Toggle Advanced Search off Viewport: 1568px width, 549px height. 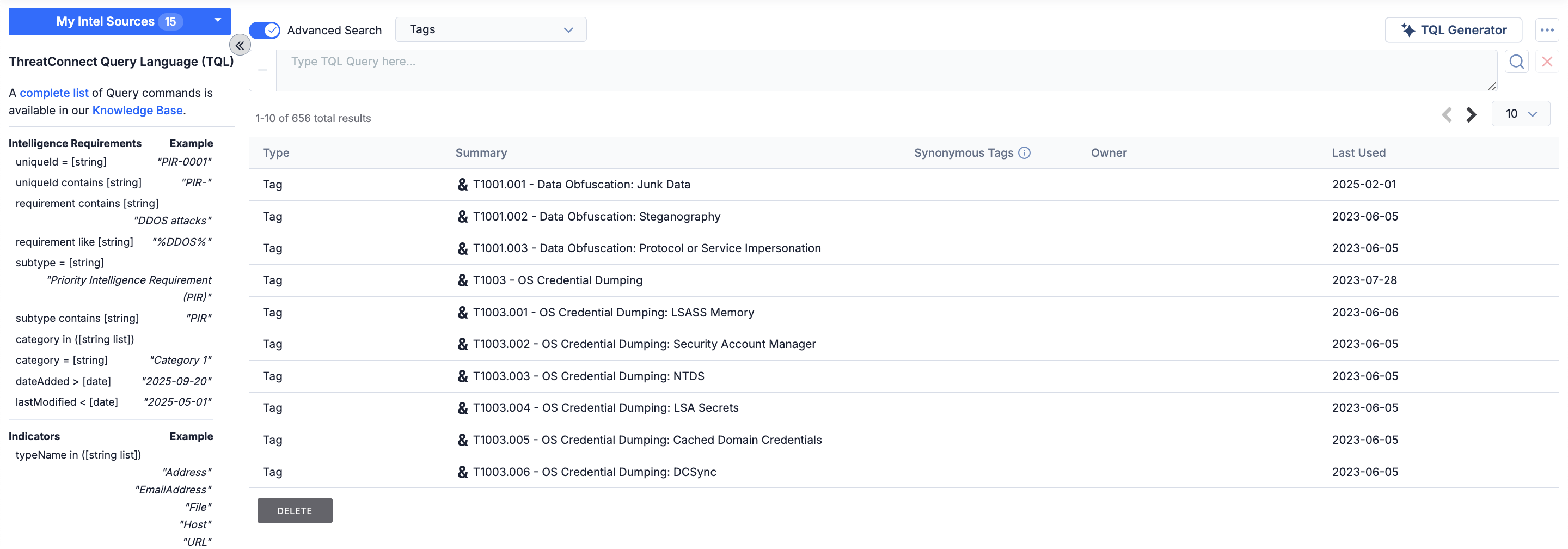[x=265, y=30]
